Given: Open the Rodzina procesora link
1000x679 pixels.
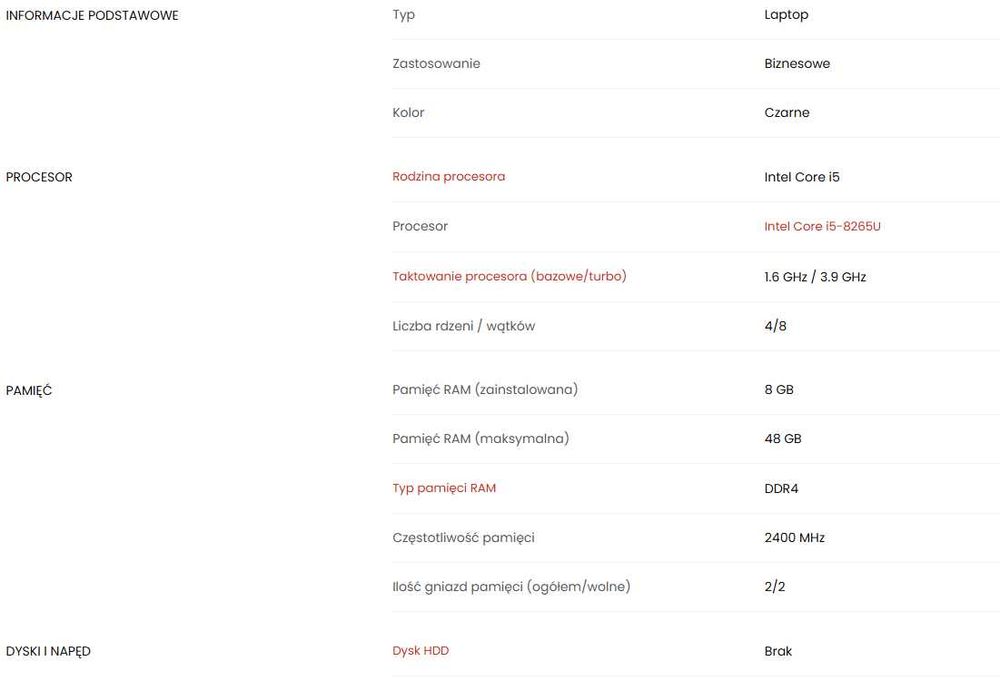Looking at the screenshot, I should tap(448, 177).
